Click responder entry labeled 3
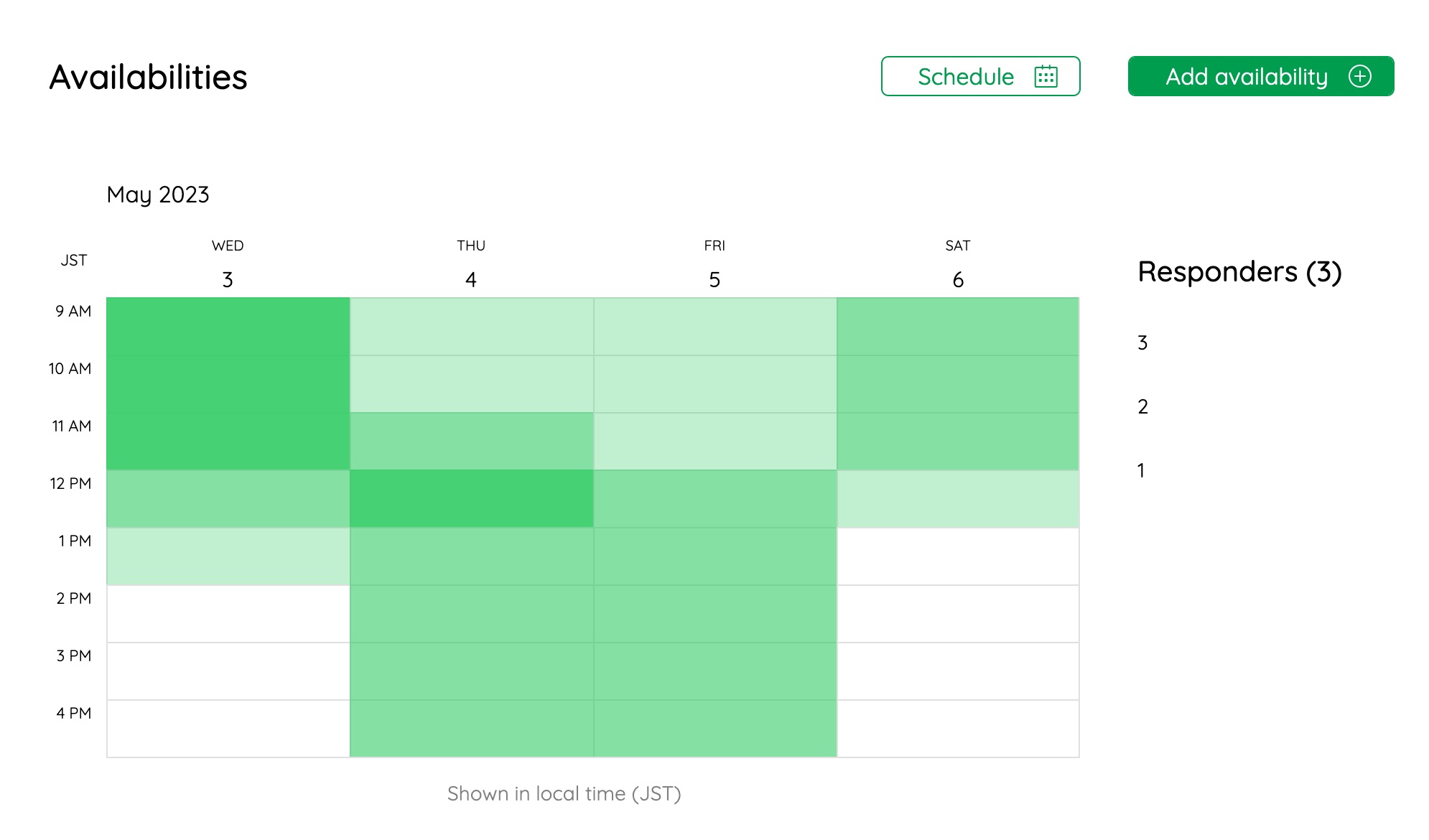Screen dimensions: 1429x840 [1142, 343]
